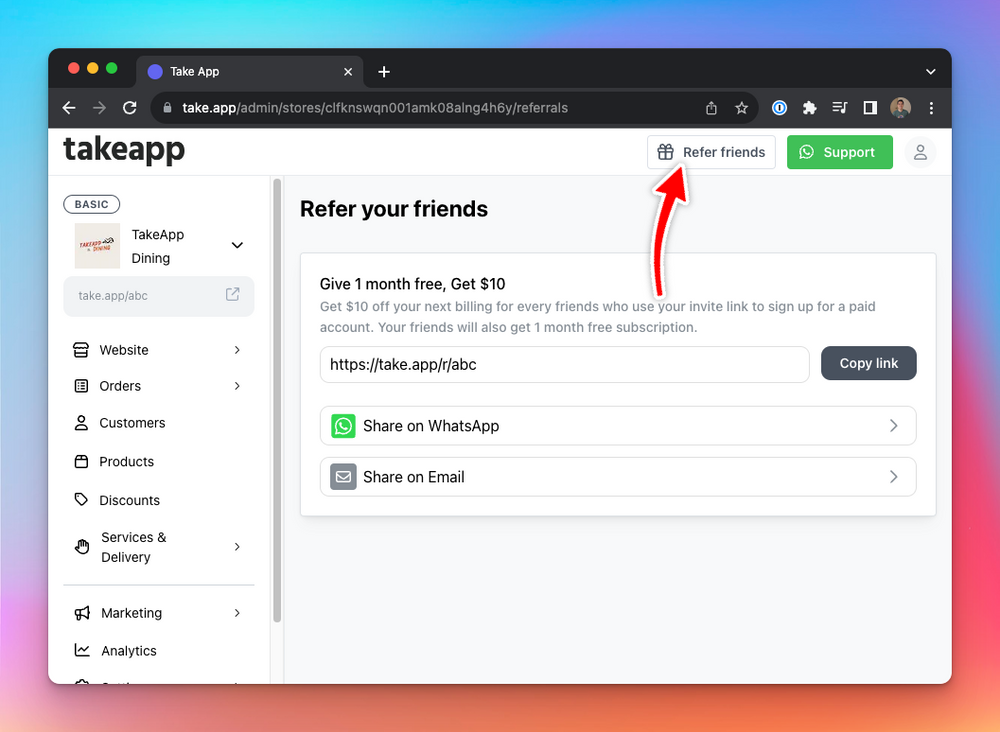Open the media control playlist icon

[839, 108]
